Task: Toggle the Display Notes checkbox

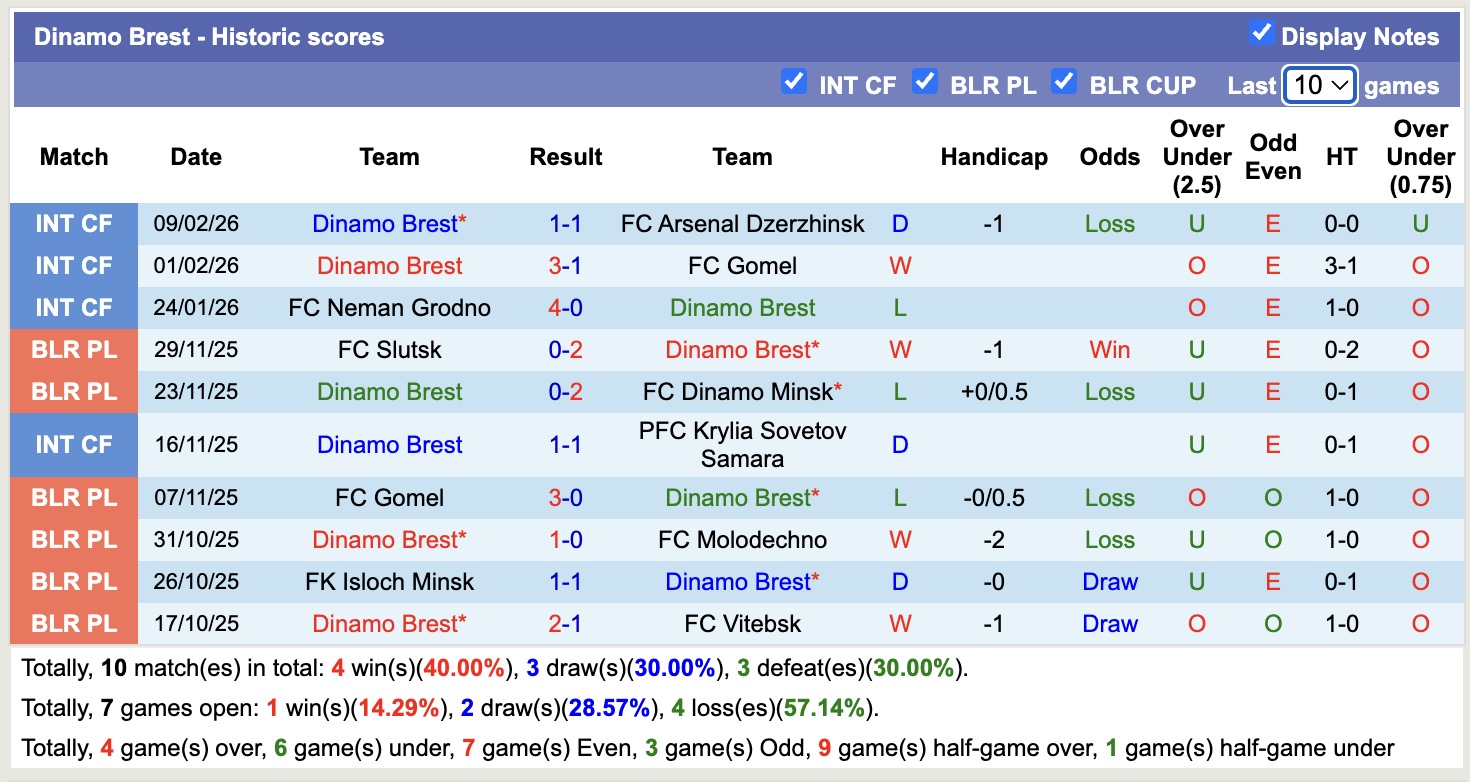Action: [x=1261, y=34]
